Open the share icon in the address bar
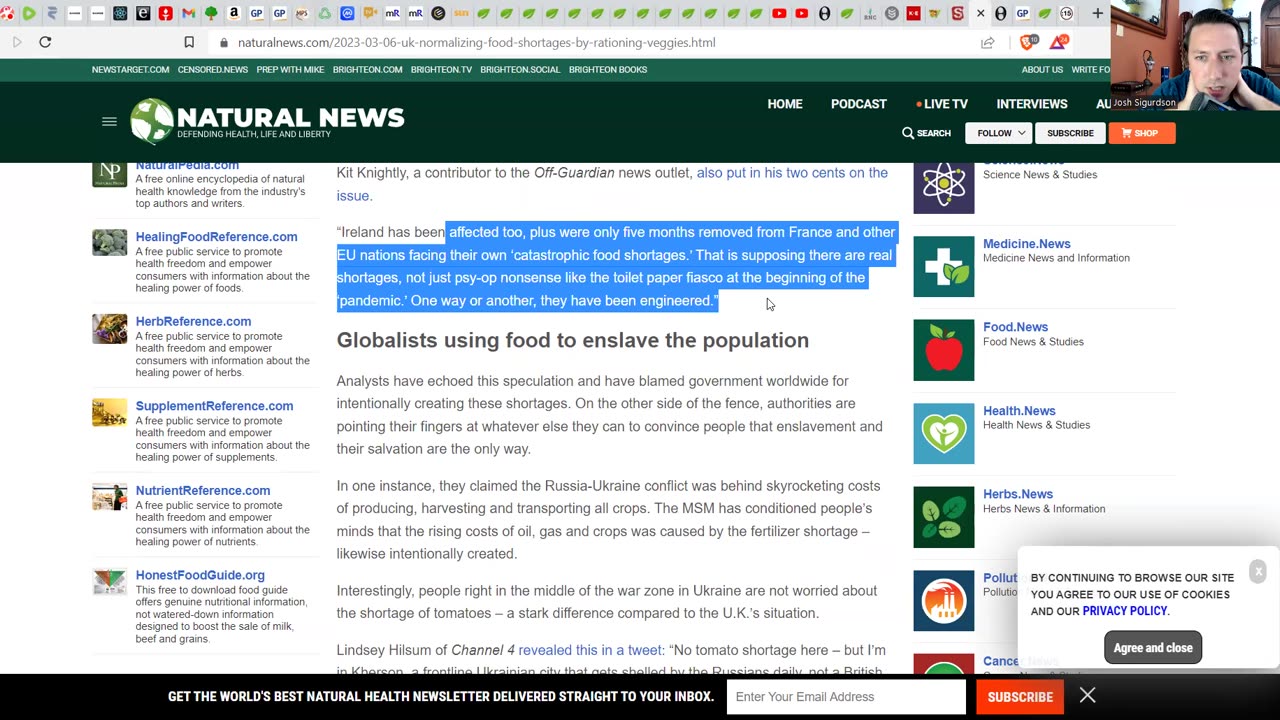This screenshot has width=1280, height=720. pos(988,42)
